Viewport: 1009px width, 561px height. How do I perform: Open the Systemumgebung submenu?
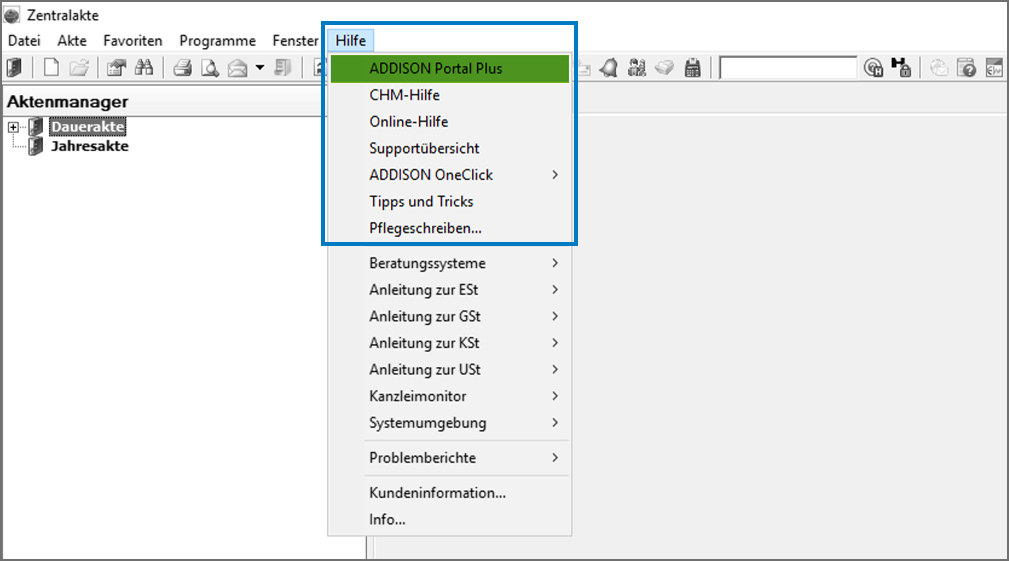(x=554, y=423)
